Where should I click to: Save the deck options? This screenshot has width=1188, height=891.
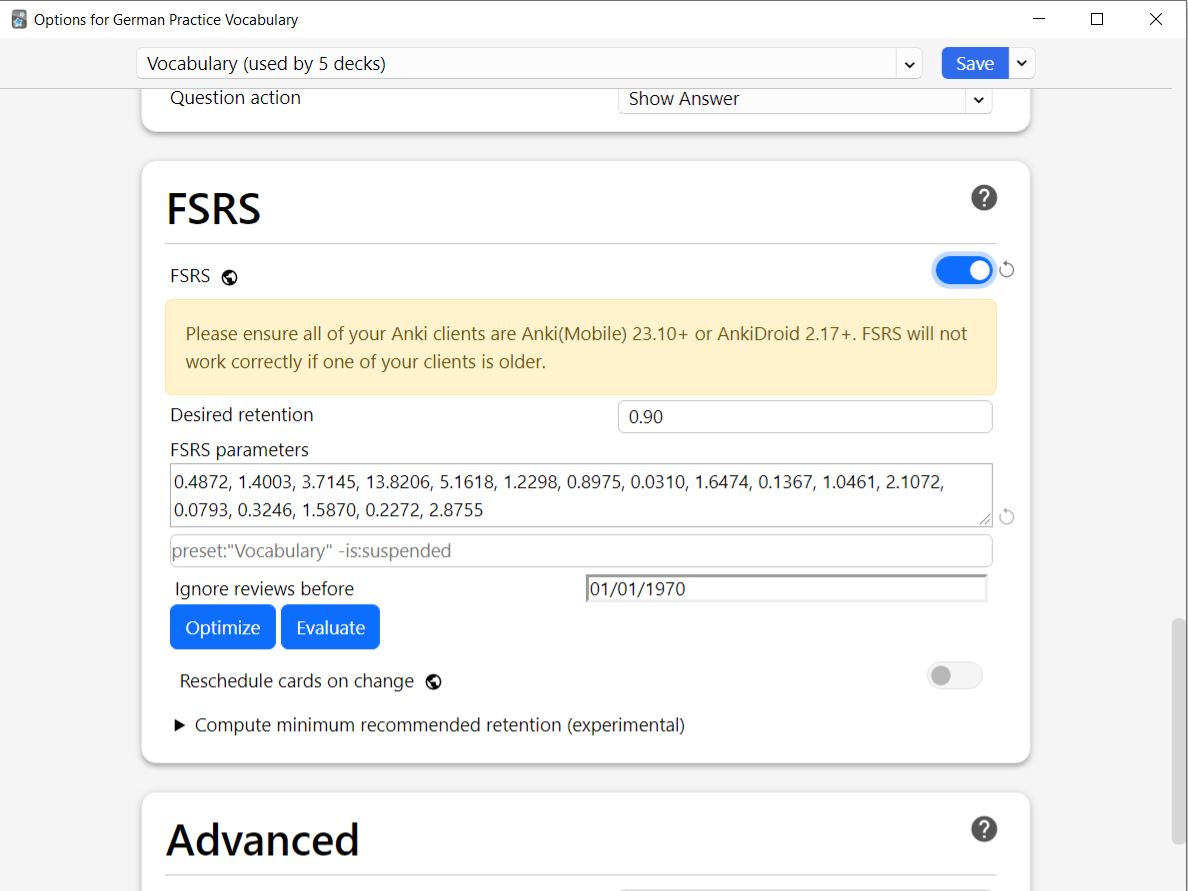point(974,64)
